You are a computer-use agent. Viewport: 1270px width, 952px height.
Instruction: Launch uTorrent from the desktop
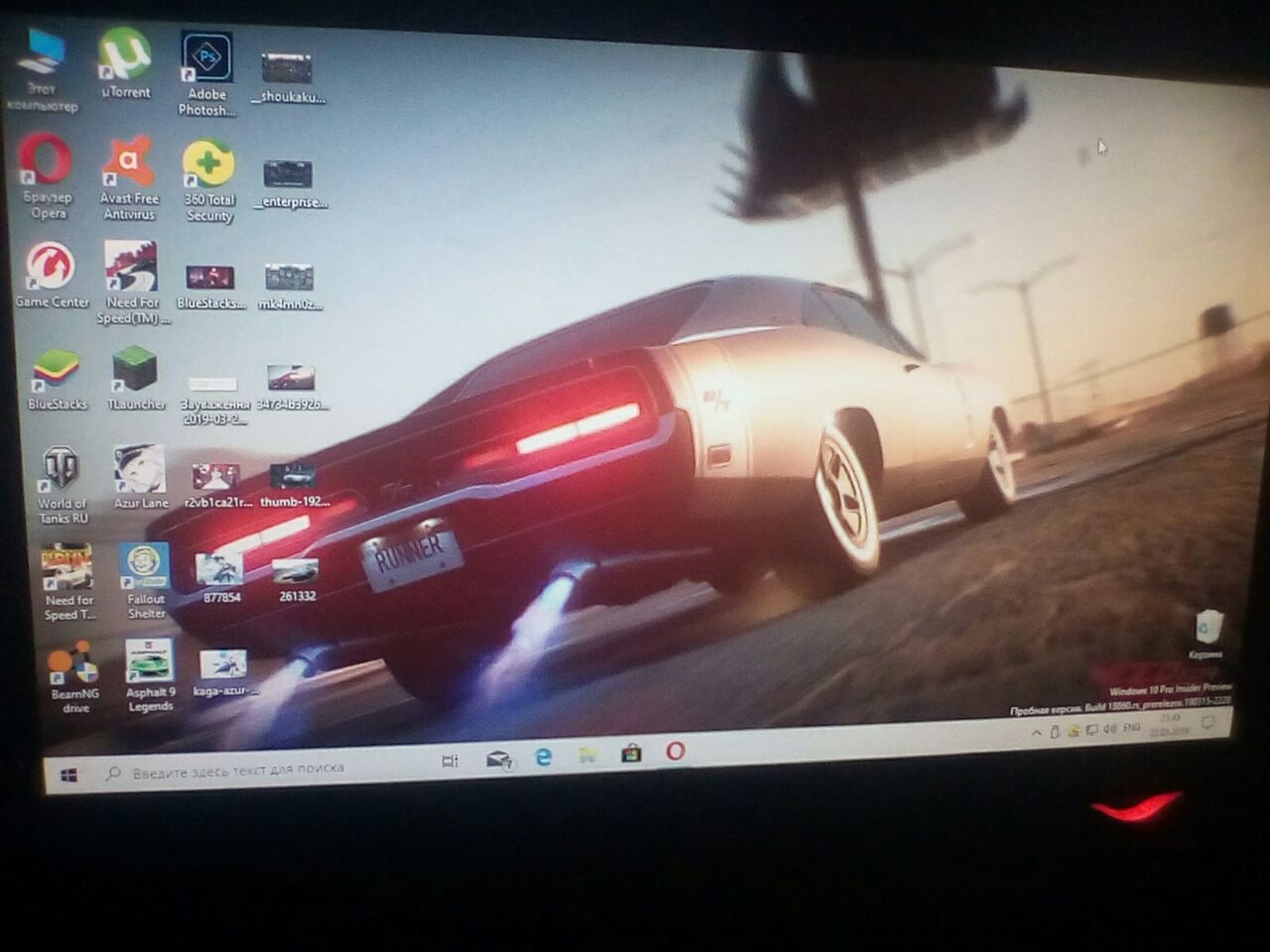pos(125,64)
